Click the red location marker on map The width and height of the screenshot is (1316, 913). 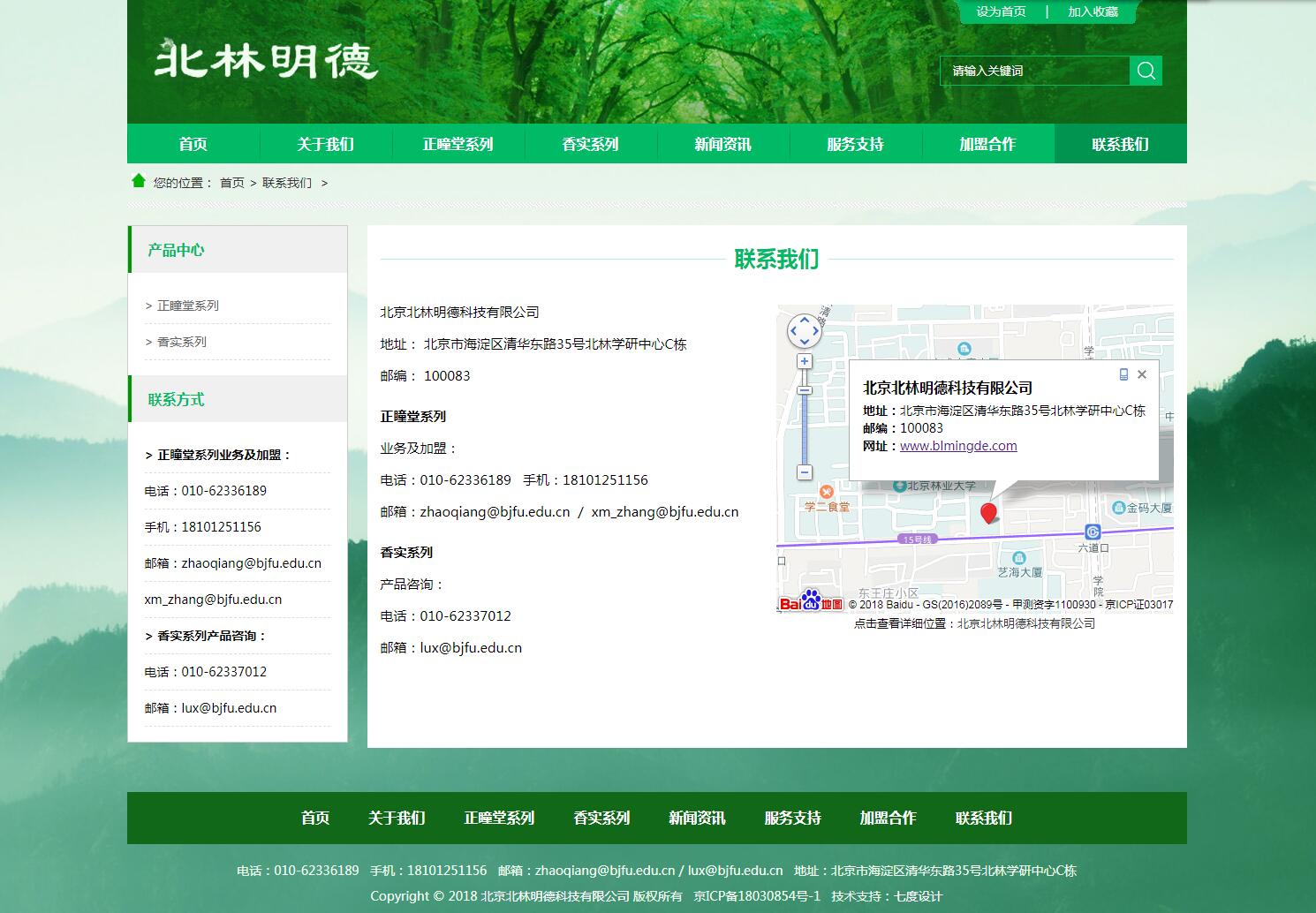coord(989,512)
